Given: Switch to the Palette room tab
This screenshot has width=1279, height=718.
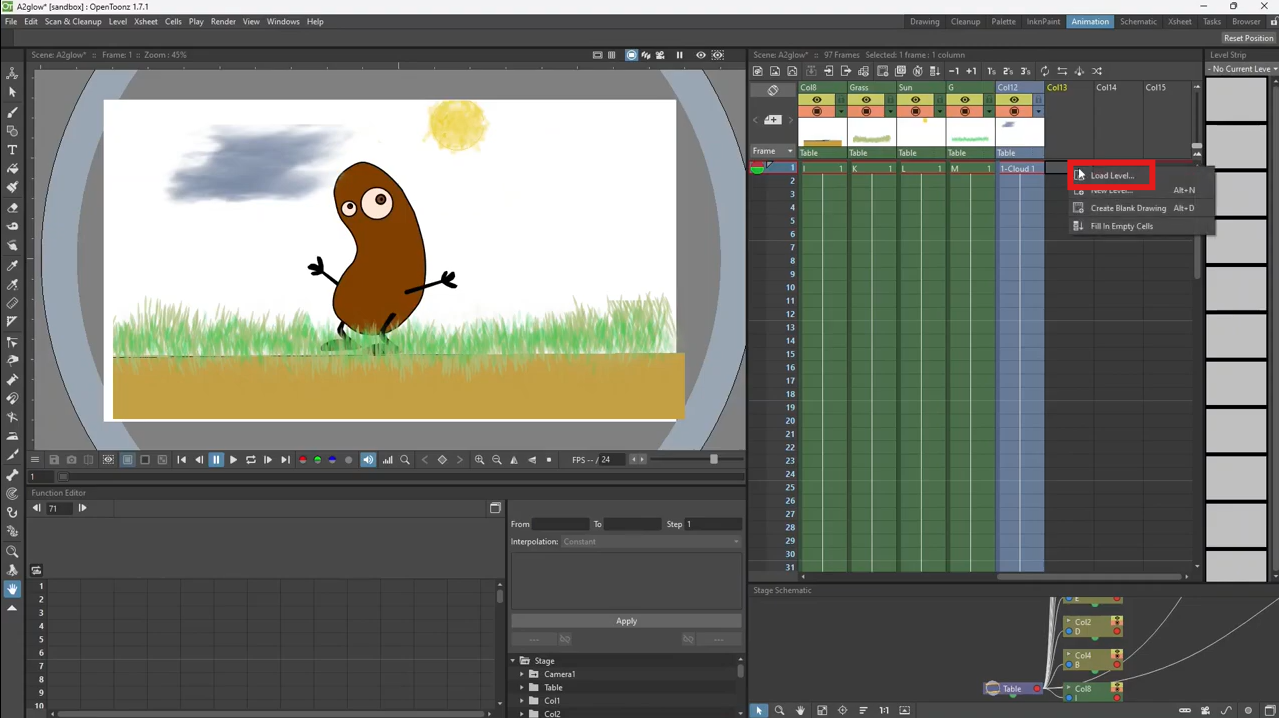Looking at the screenshot, I should pyautogui.click(x=1003, y=21).
